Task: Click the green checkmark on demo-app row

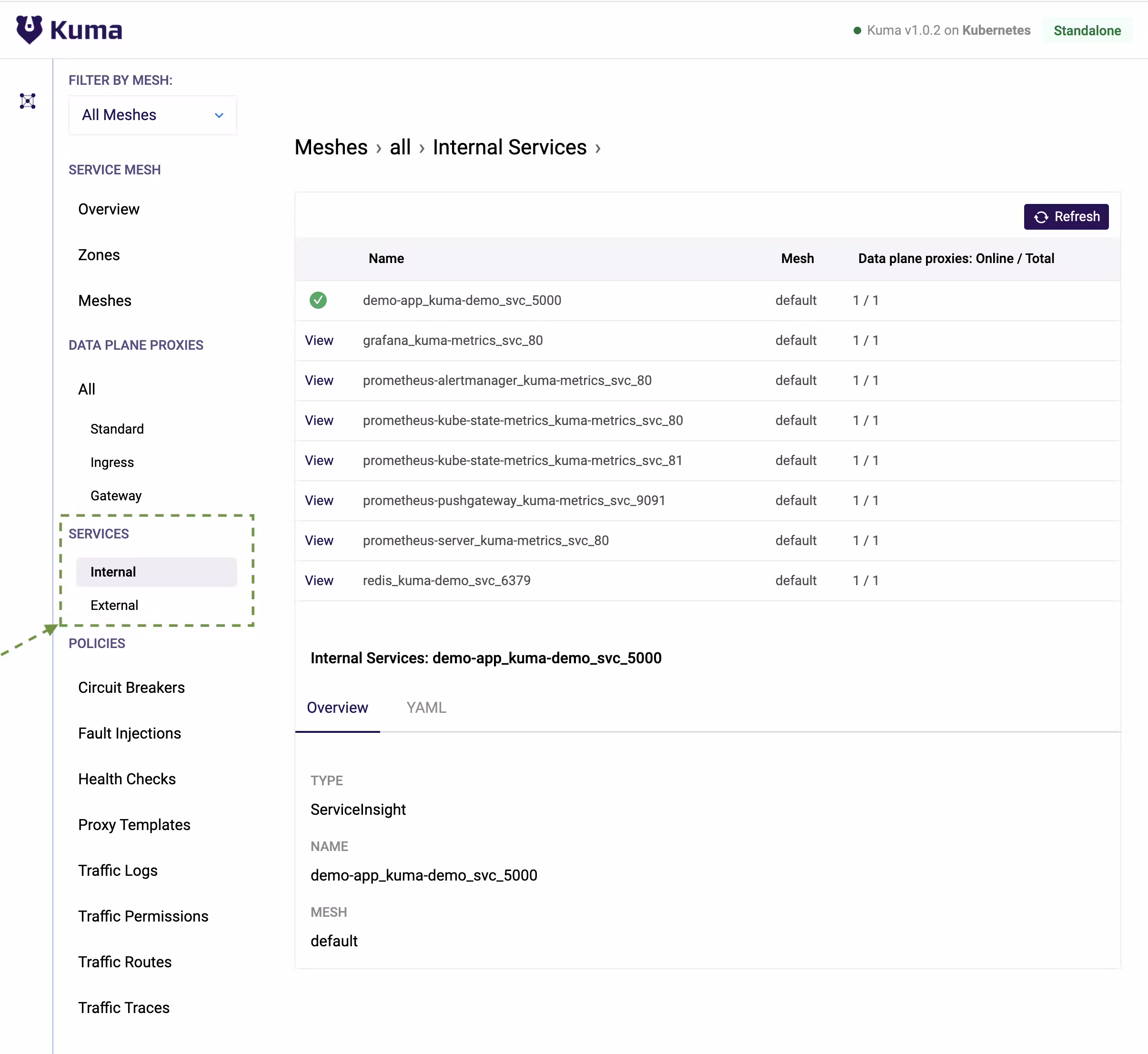Action: tap(318, 300)
